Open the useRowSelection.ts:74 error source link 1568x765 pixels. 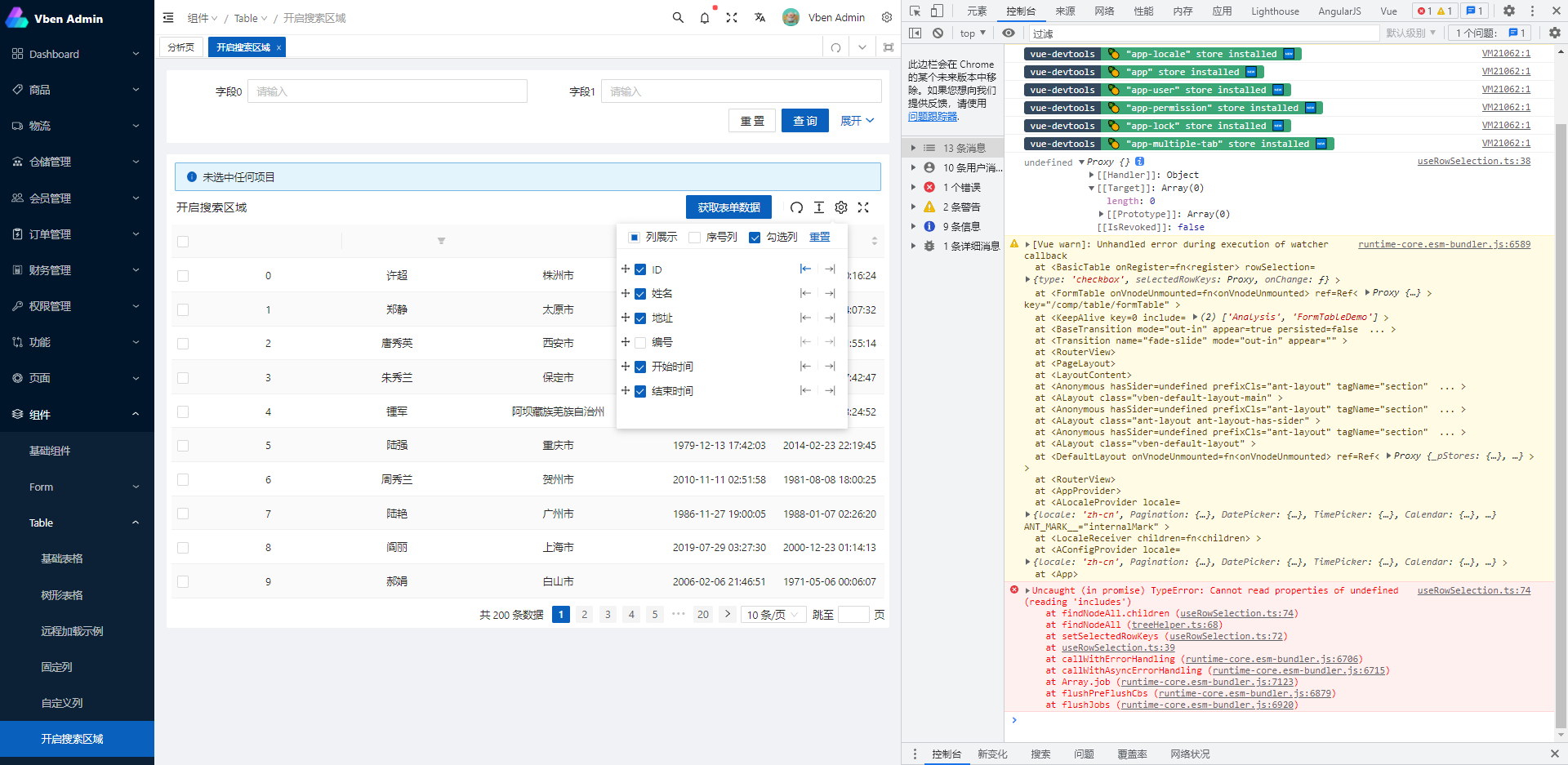pos(1473,590)
